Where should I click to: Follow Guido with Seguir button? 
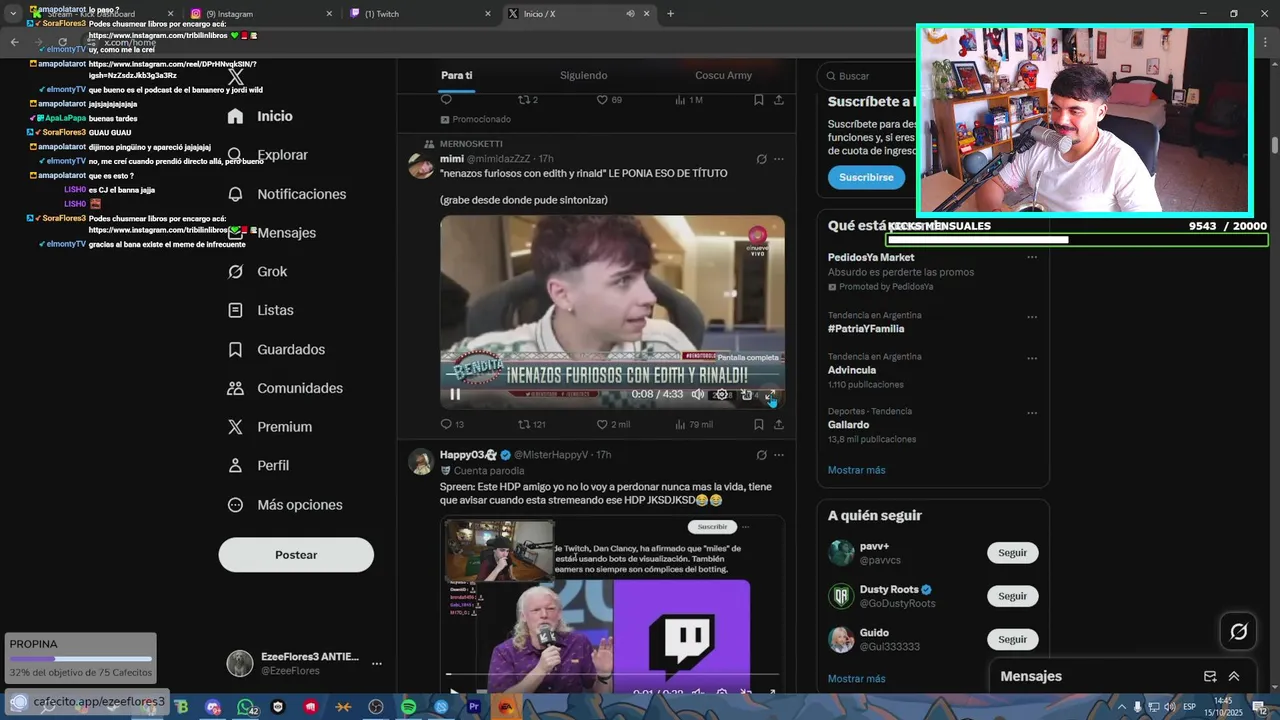1012,639
